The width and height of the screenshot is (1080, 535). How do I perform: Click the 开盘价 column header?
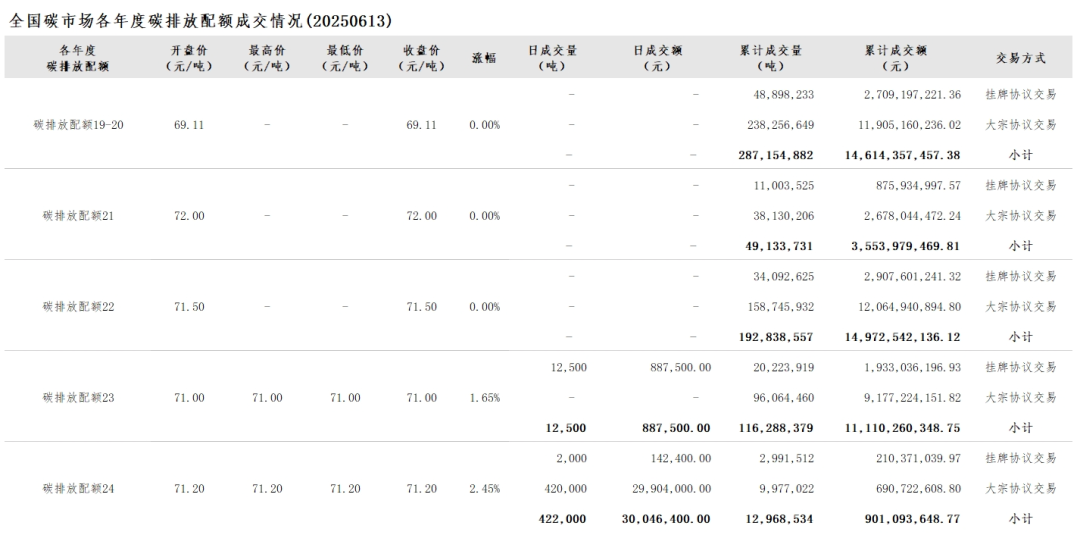(x=189, y=58)
